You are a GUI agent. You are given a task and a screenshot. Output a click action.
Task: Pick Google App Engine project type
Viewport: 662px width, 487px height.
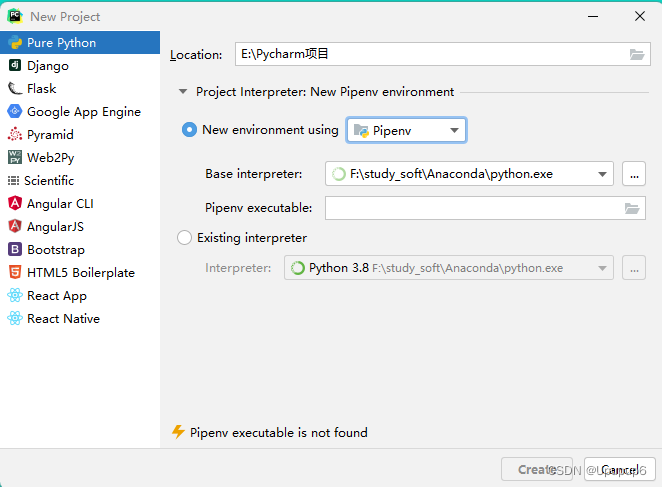pos(80,112)
